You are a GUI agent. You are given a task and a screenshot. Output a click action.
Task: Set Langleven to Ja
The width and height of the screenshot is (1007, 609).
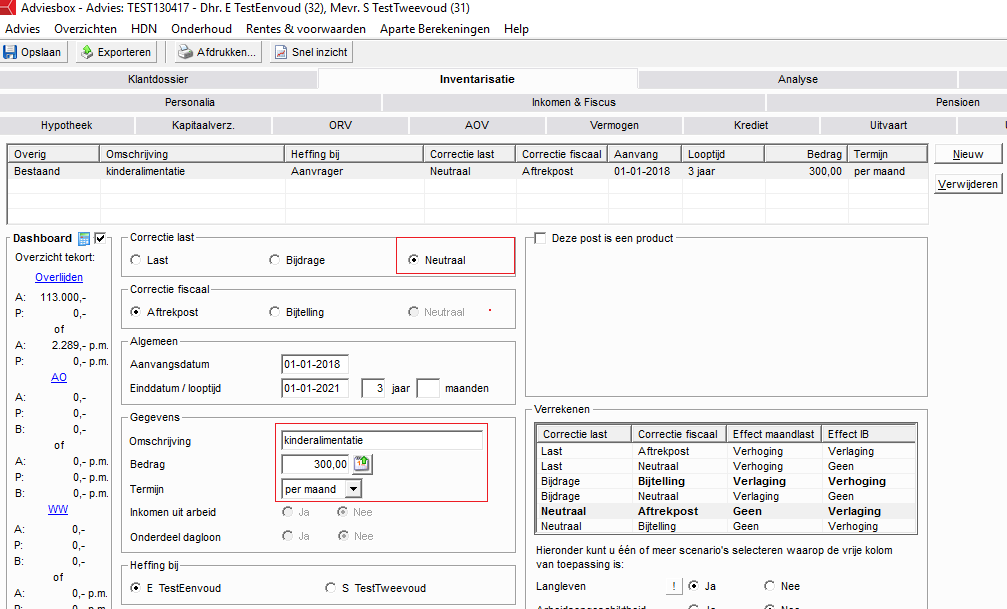pyautogui.click(x=693, y=586)
